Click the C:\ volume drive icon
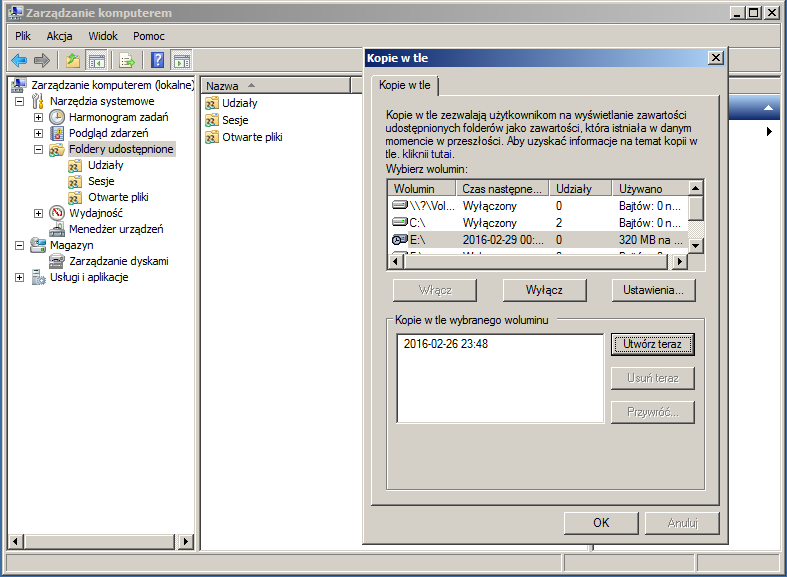This screenshot has height=577, width=787. (400, 222)
